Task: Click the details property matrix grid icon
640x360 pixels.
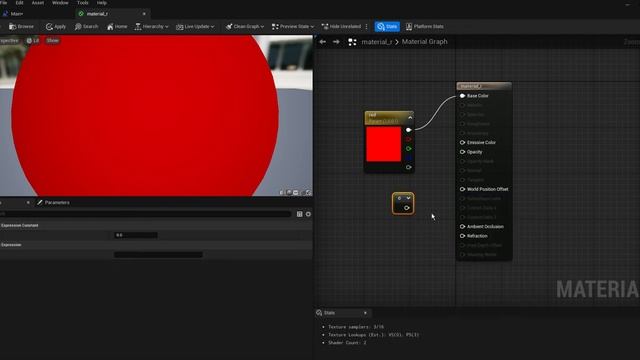Action: 300,214
